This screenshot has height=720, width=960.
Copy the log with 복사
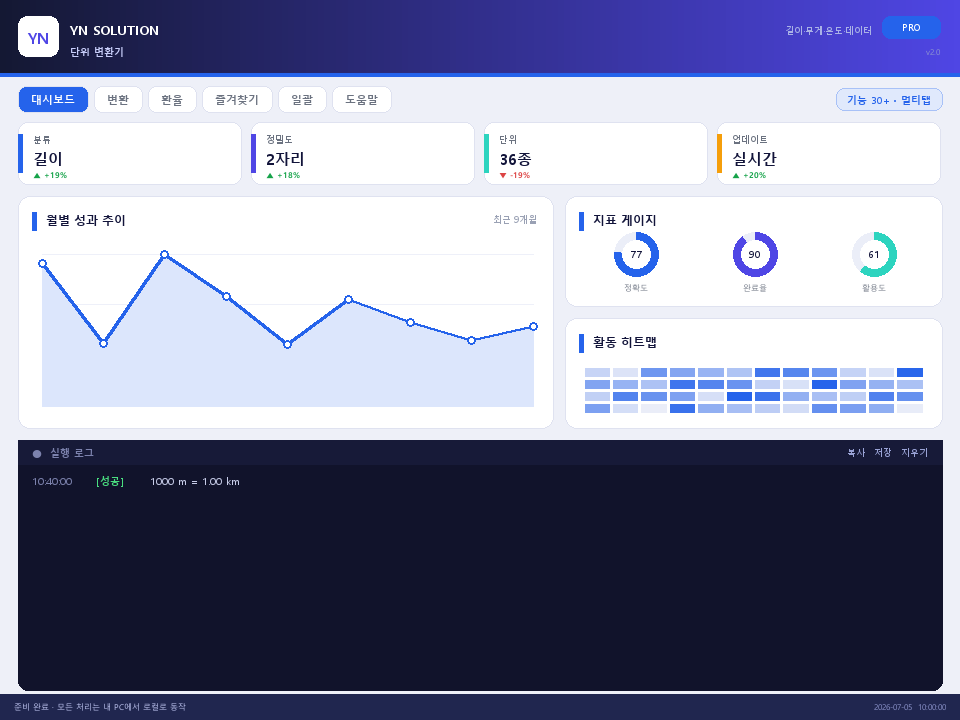point(856,452)
